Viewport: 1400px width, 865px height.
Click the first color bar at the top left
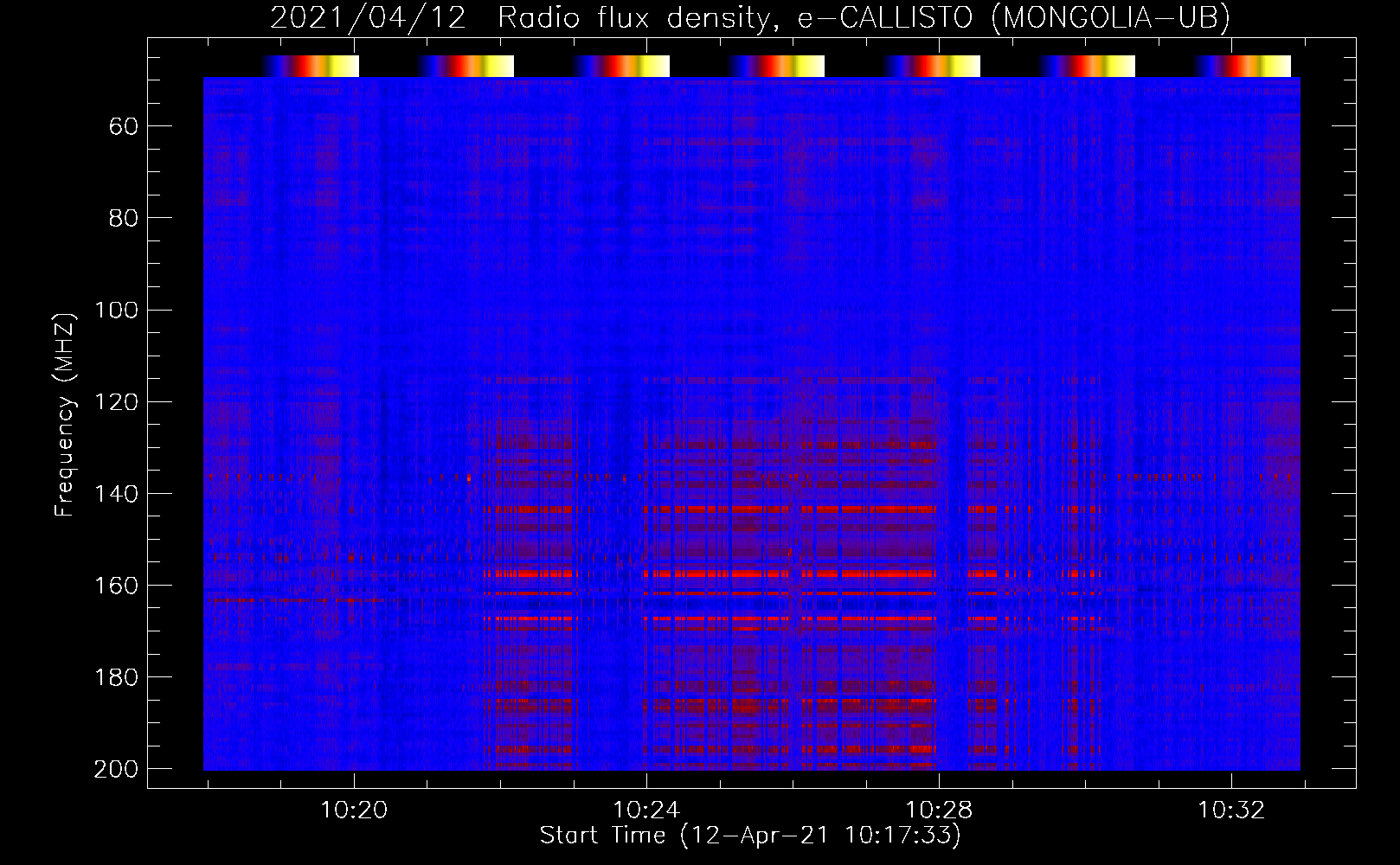(x=310, y=67)
